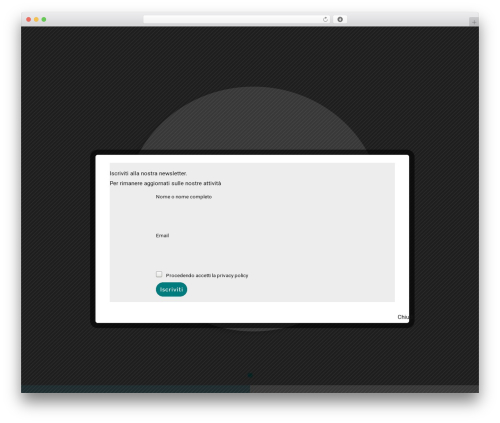Click 'Procedendo accetti la privacy policy' text
The image size is (500, 423).
click(207, 275)
